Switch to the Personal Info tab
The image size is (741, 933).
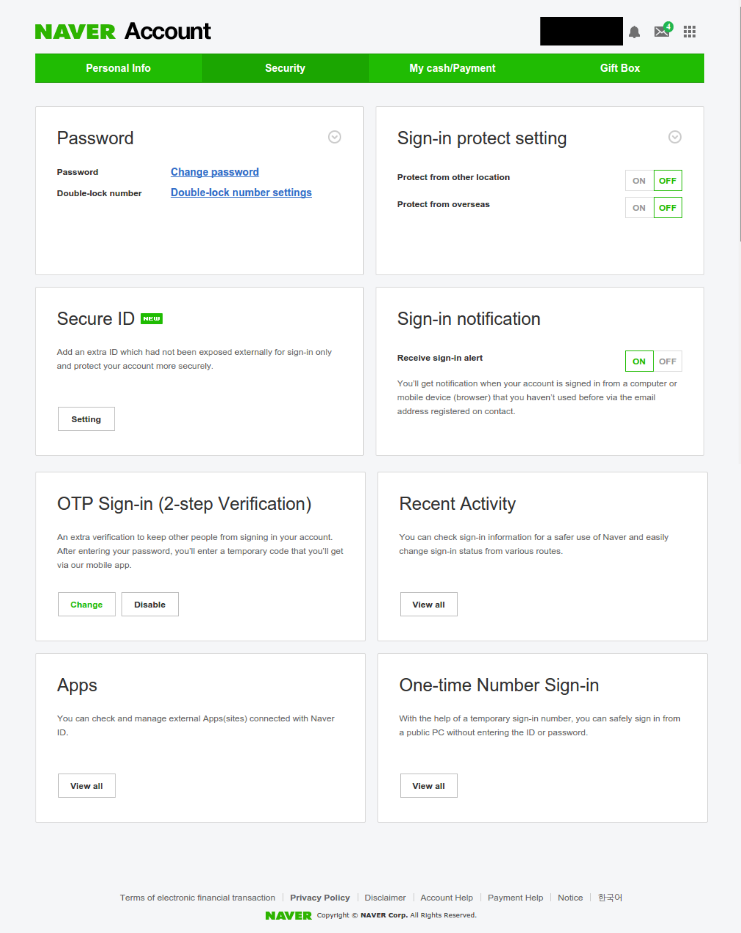pyautogui.click(x=118, y=68)
